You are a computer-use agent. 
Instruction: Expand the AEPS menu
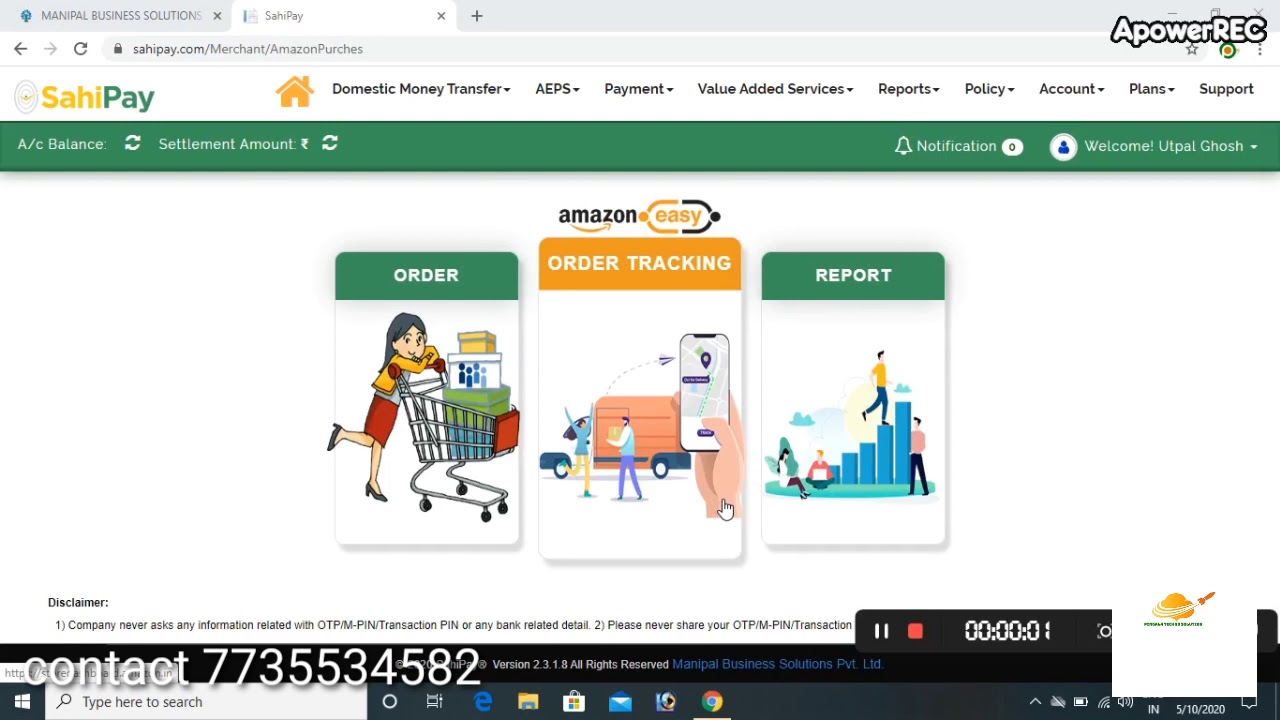[x=557, y=89]
